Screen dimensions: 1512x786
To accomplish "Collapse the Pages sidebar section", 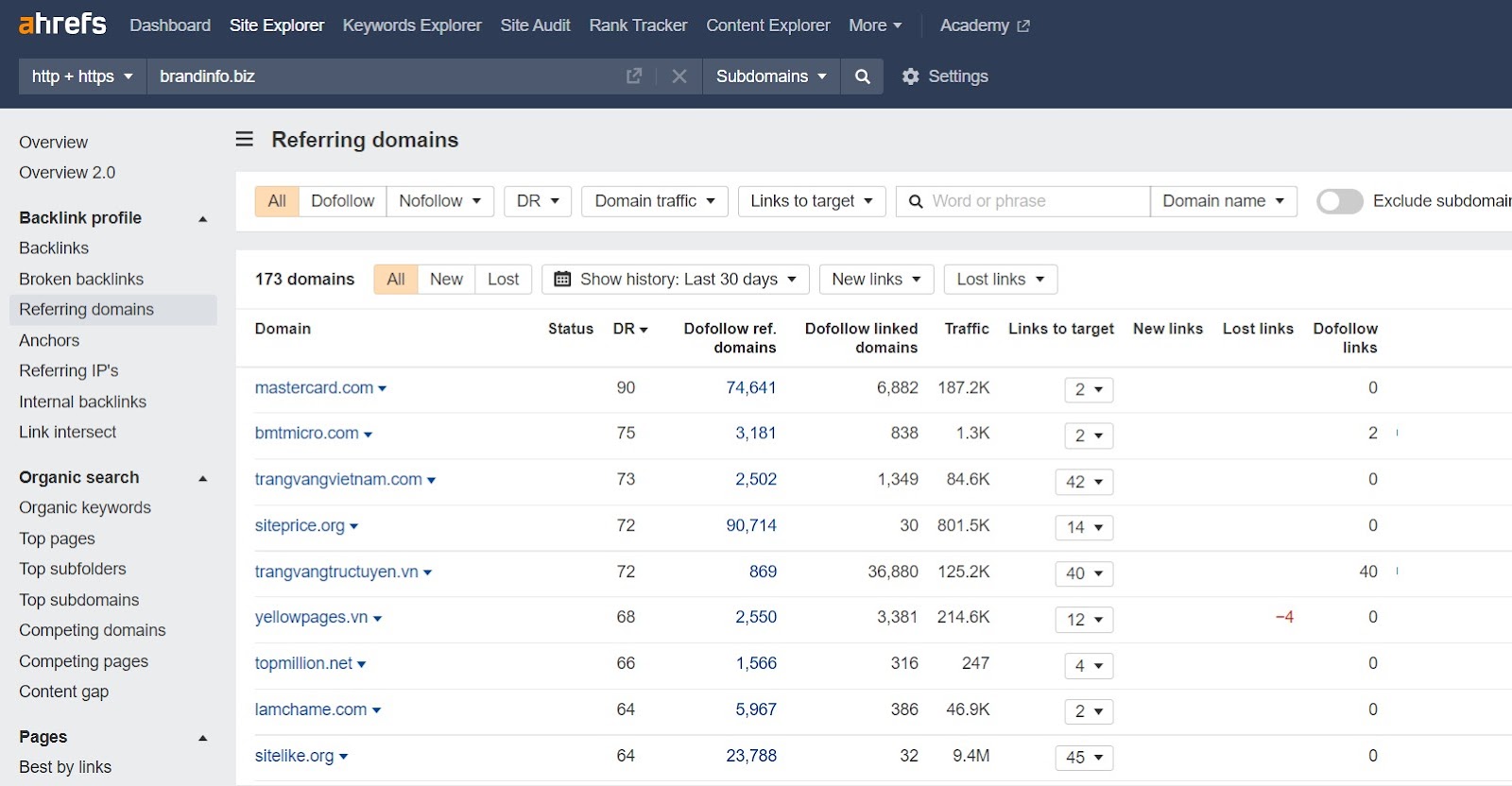I will [x=202, y=738].
